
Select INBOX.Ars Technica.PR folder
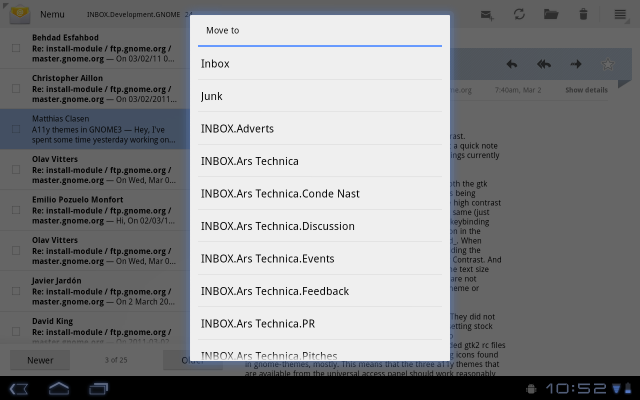(320, 323)
